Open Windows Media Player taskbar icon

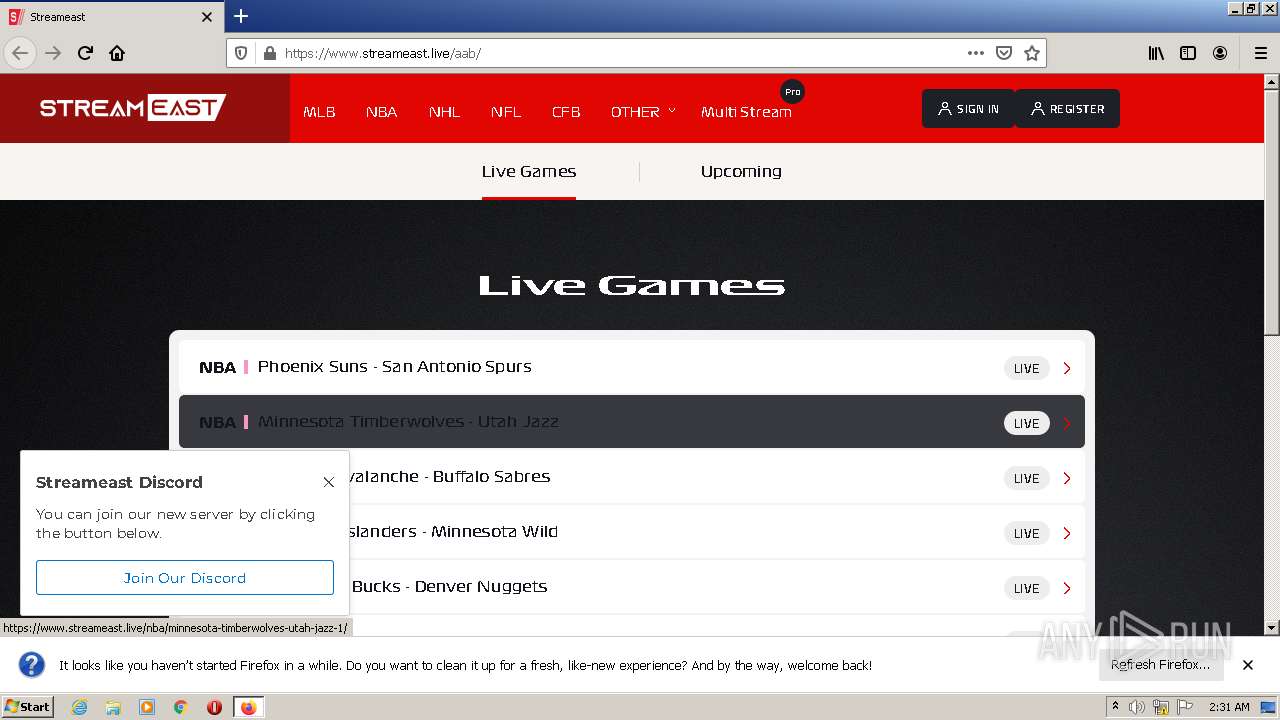(x=147, y=707)
